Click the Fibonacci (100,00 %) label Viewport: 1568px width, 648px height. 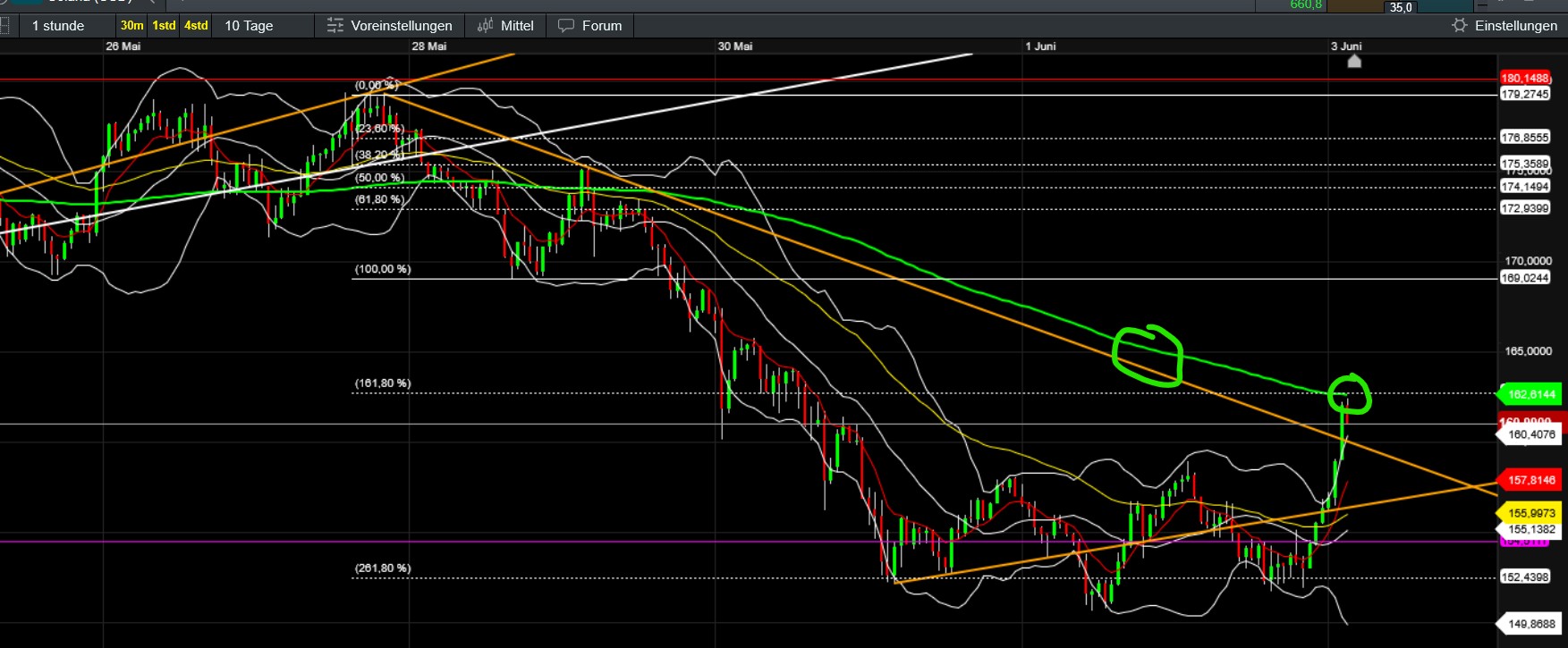tap(383, 269)
